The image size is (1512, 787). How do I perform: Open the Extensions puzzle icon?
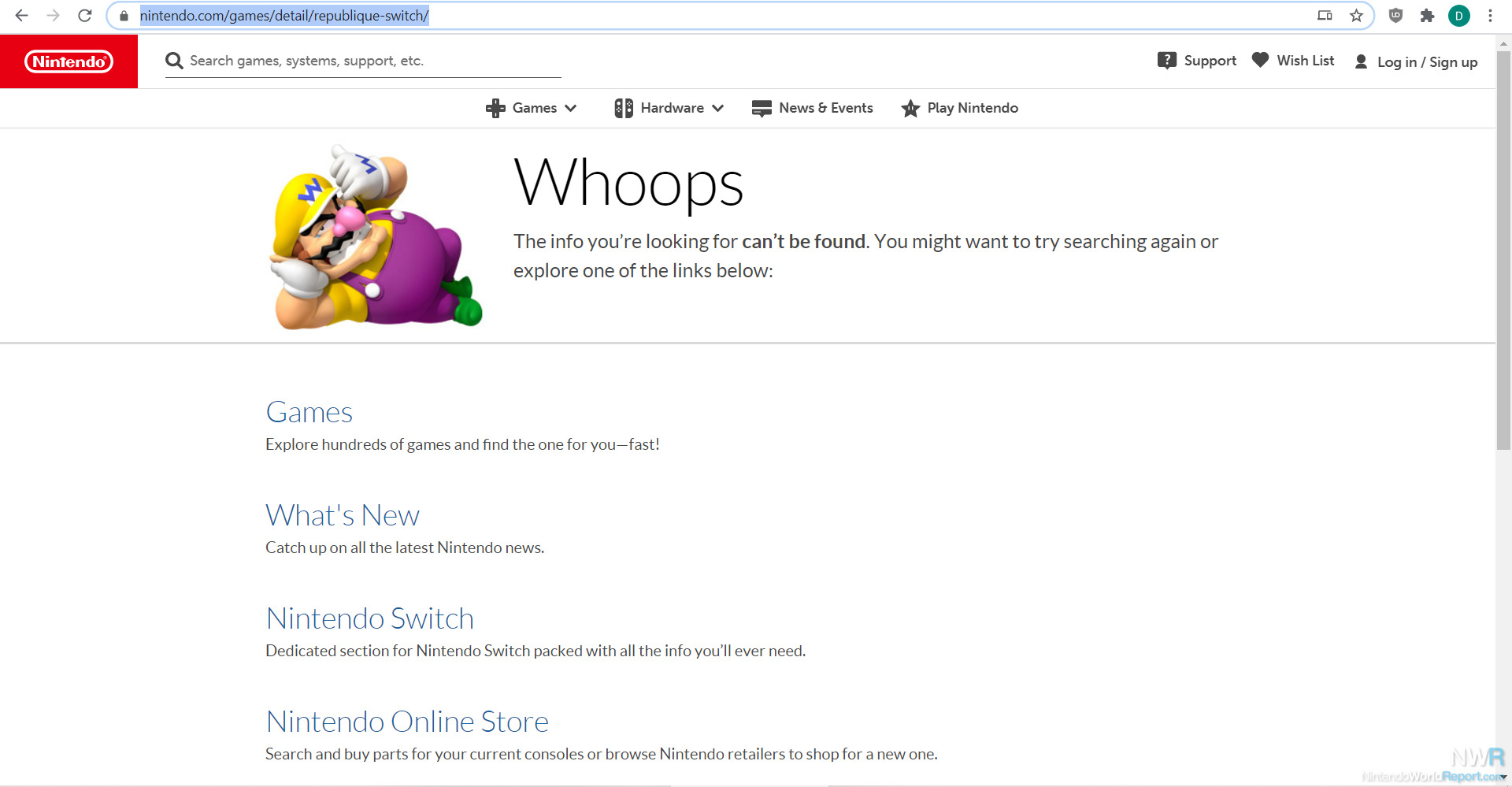1427,16
